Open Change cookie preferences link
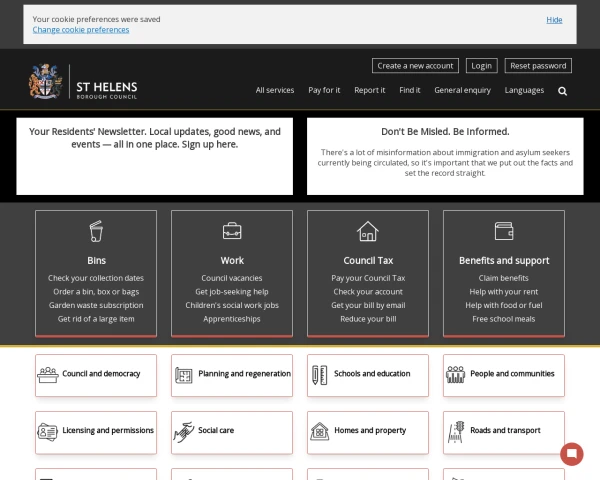Viewport: 600px width, 480px height. pos(81,30)
